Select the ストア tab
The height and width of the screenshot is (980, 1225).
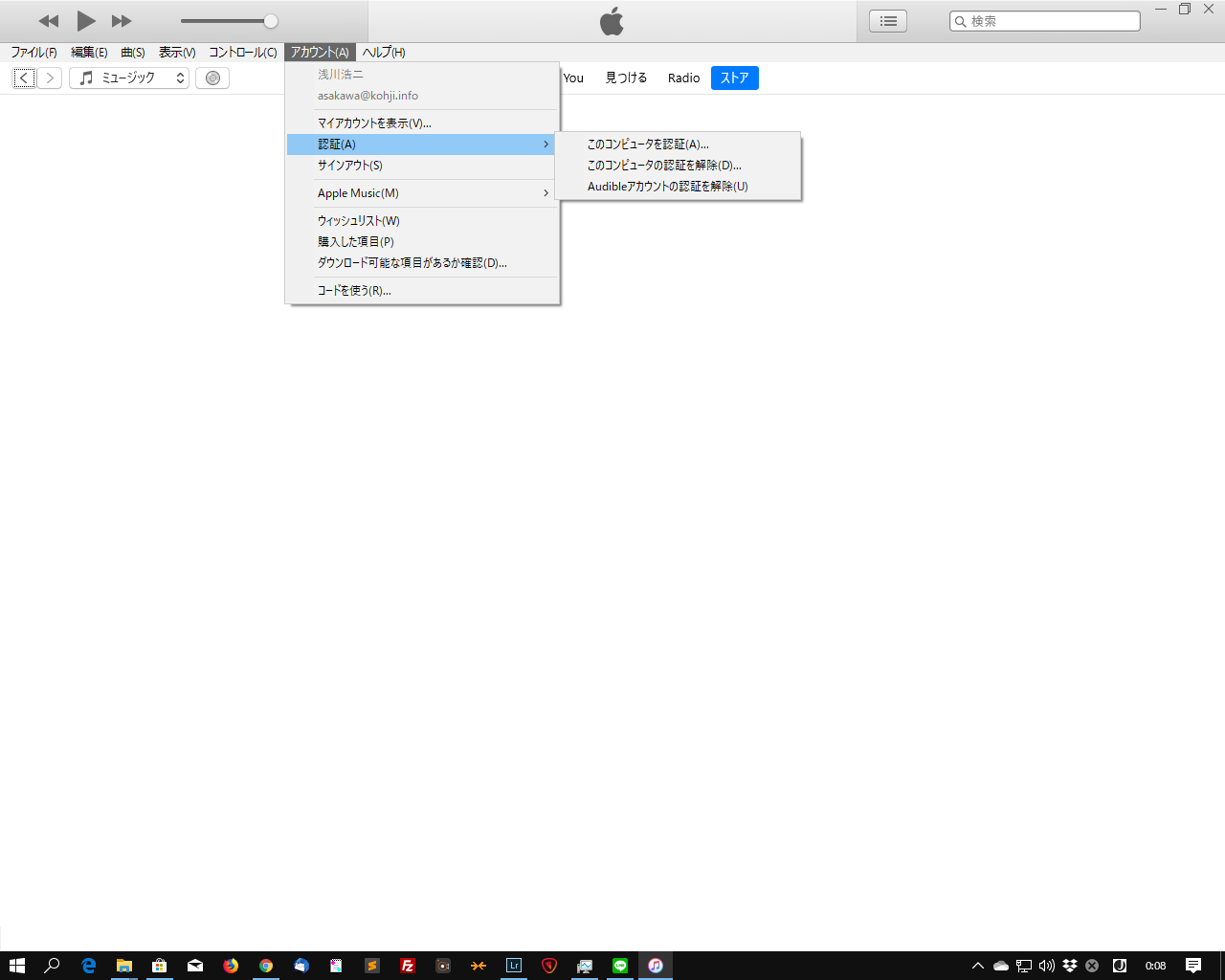735,78
